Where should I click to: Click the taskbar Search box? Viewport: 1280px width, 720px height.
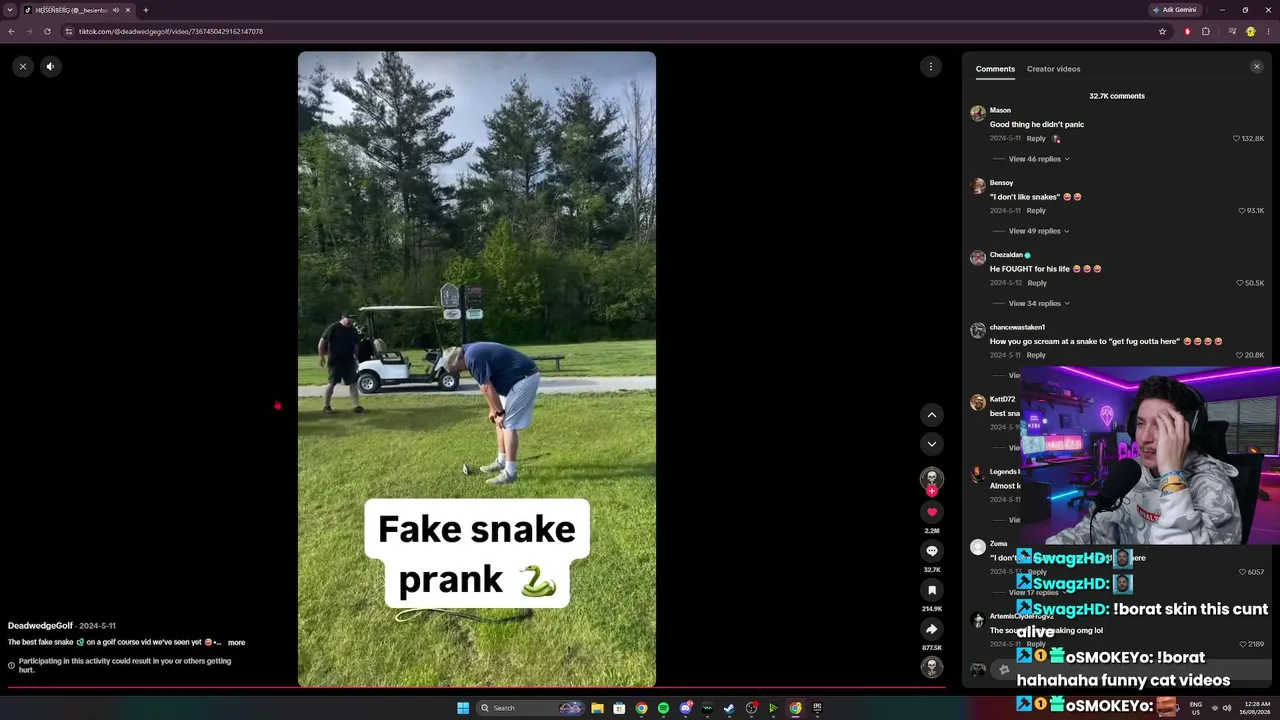(530, 708)
